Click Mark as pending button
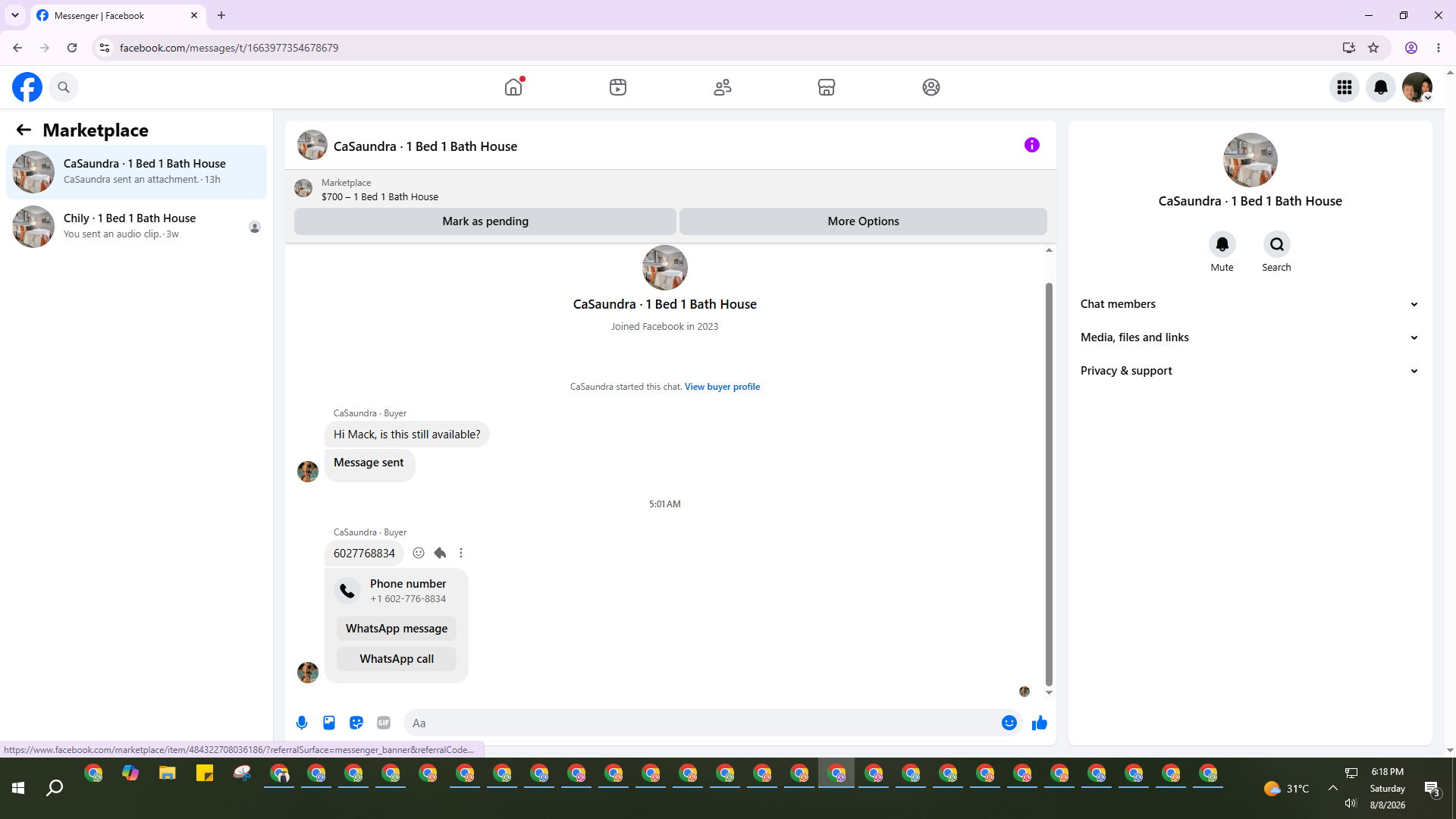The width and height of the screenshot is (1456, 819). click(485, 221)
